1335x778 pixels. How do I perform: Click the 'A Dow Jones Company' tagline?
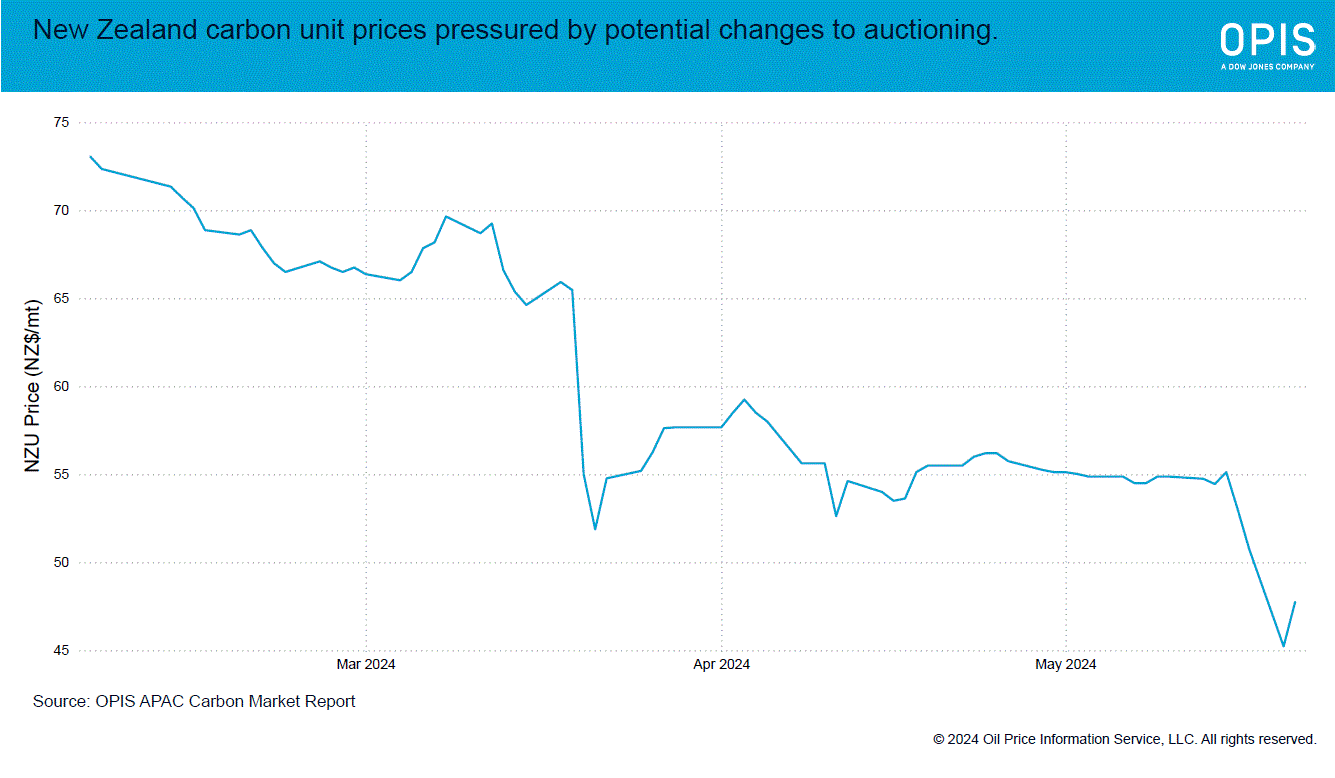point(1267,67)
